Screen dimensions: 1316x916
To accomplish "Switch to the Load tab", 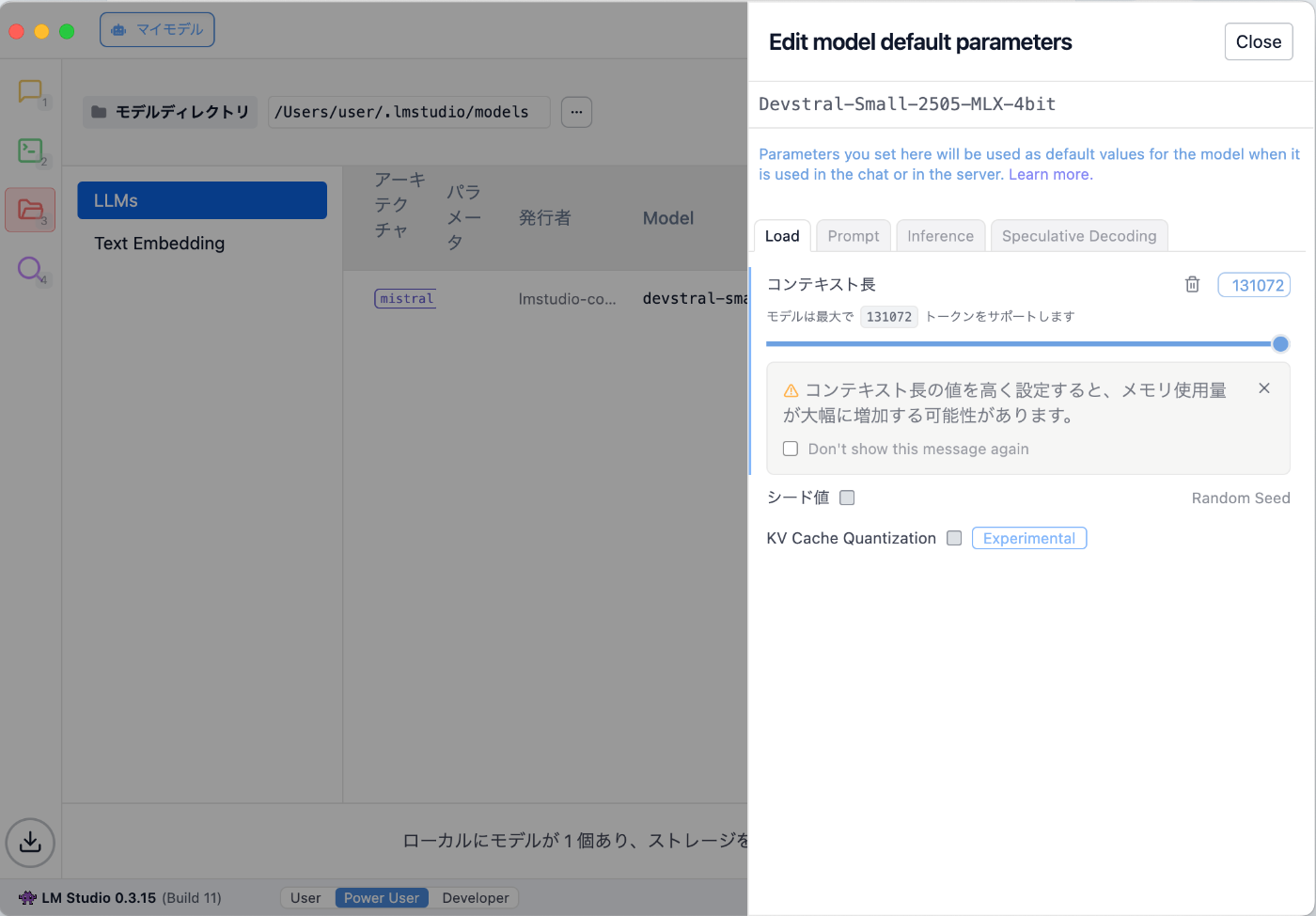I will 782,236.
